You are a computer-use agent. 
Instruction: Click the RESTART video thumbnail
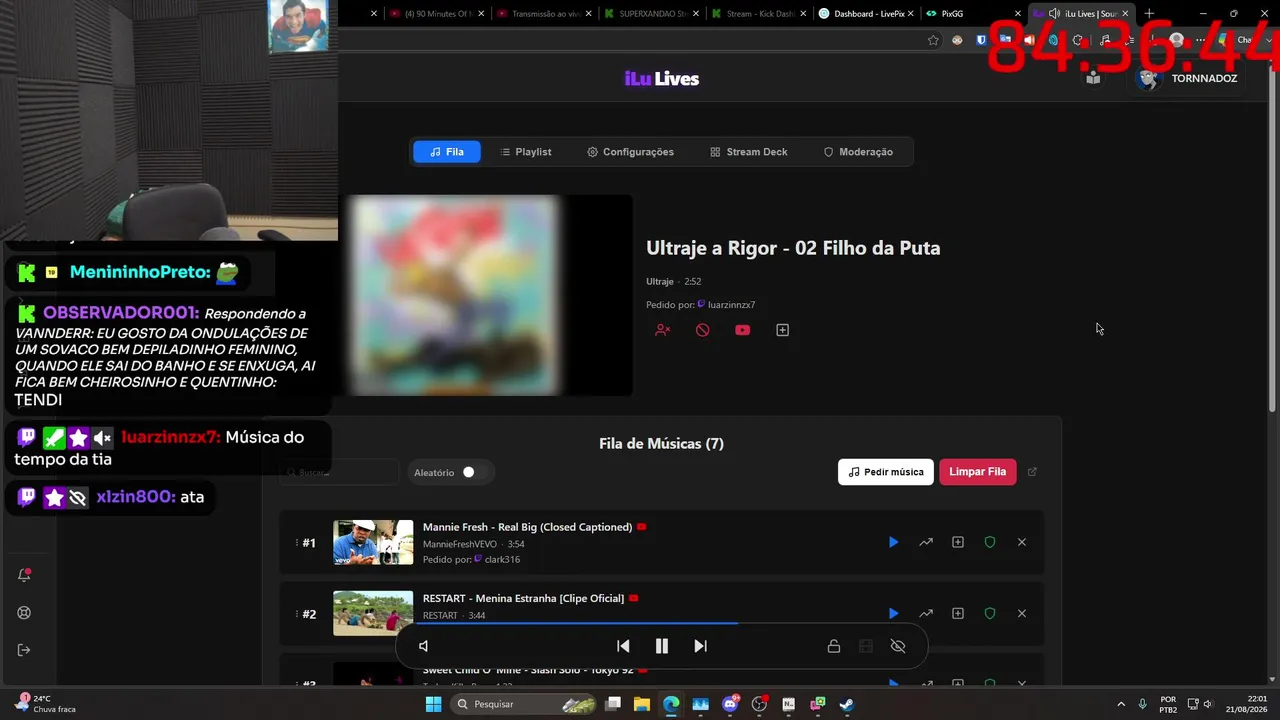pyautogui.click(x=373, y=613)
